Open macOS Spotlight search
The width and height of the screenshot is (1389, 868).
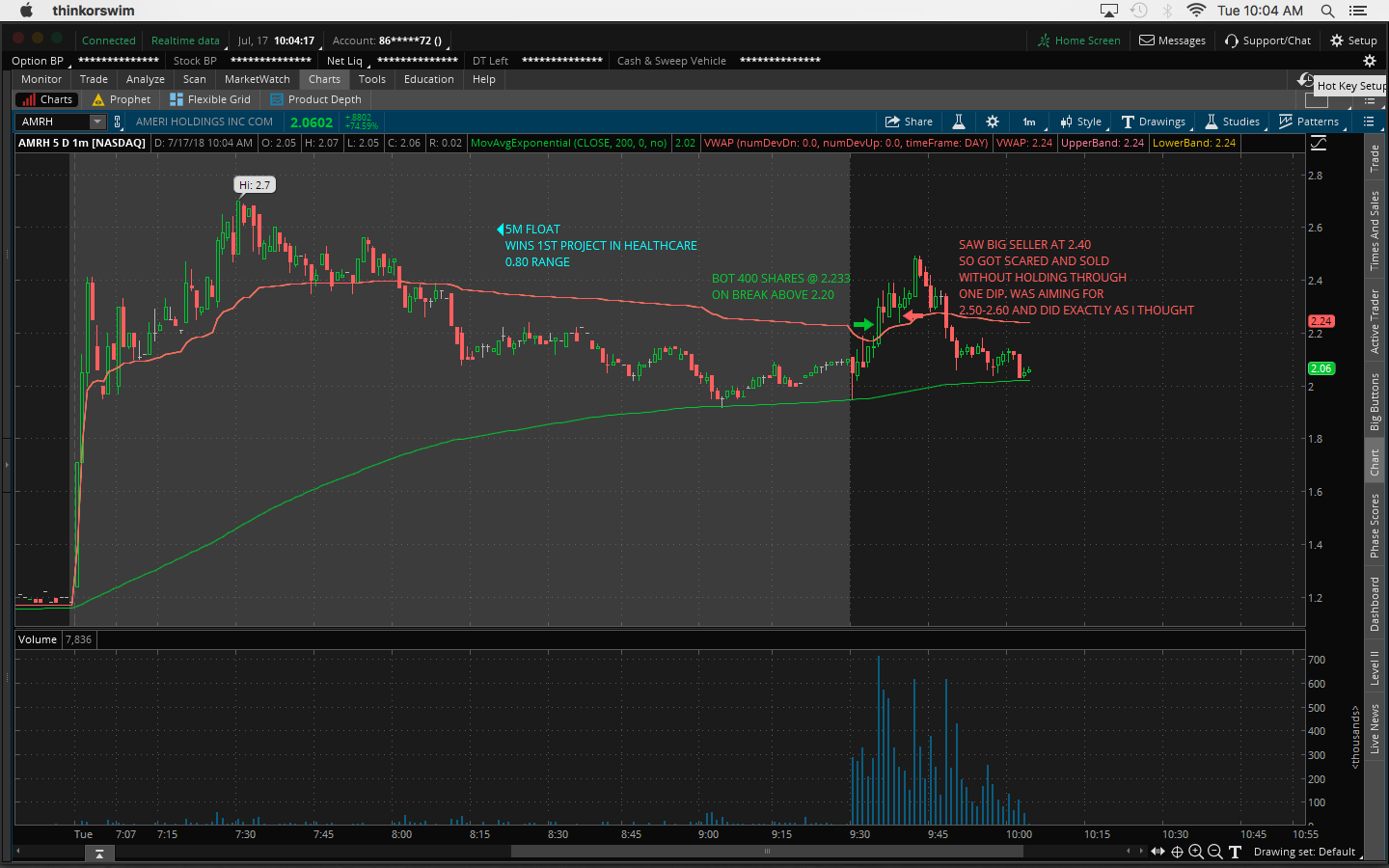pyautogui.click(x=1327, y=11)
